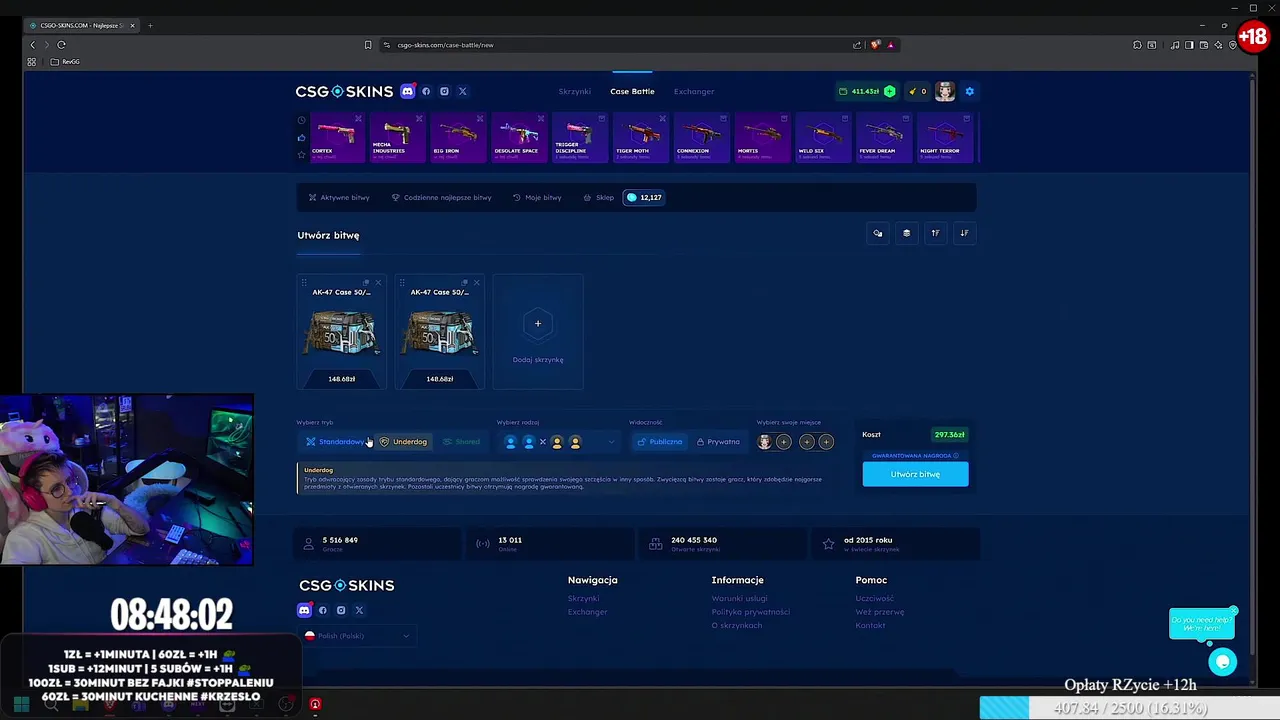Open the live chat support bubble
Screen dimensions: 1280x720
point(1222,661)
